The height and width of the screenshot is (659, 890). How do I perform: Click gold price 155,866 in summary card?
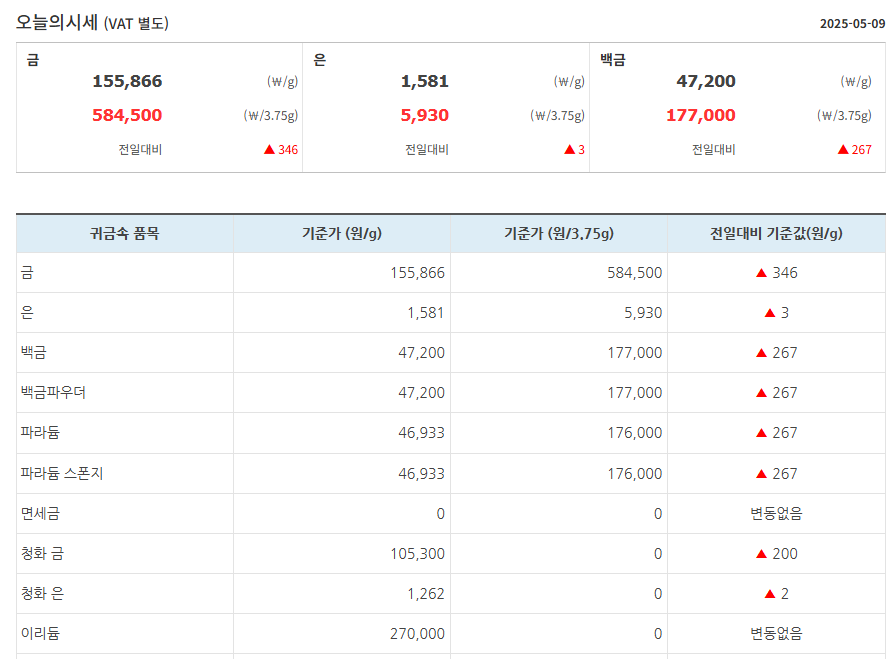[x=127, y=81]
